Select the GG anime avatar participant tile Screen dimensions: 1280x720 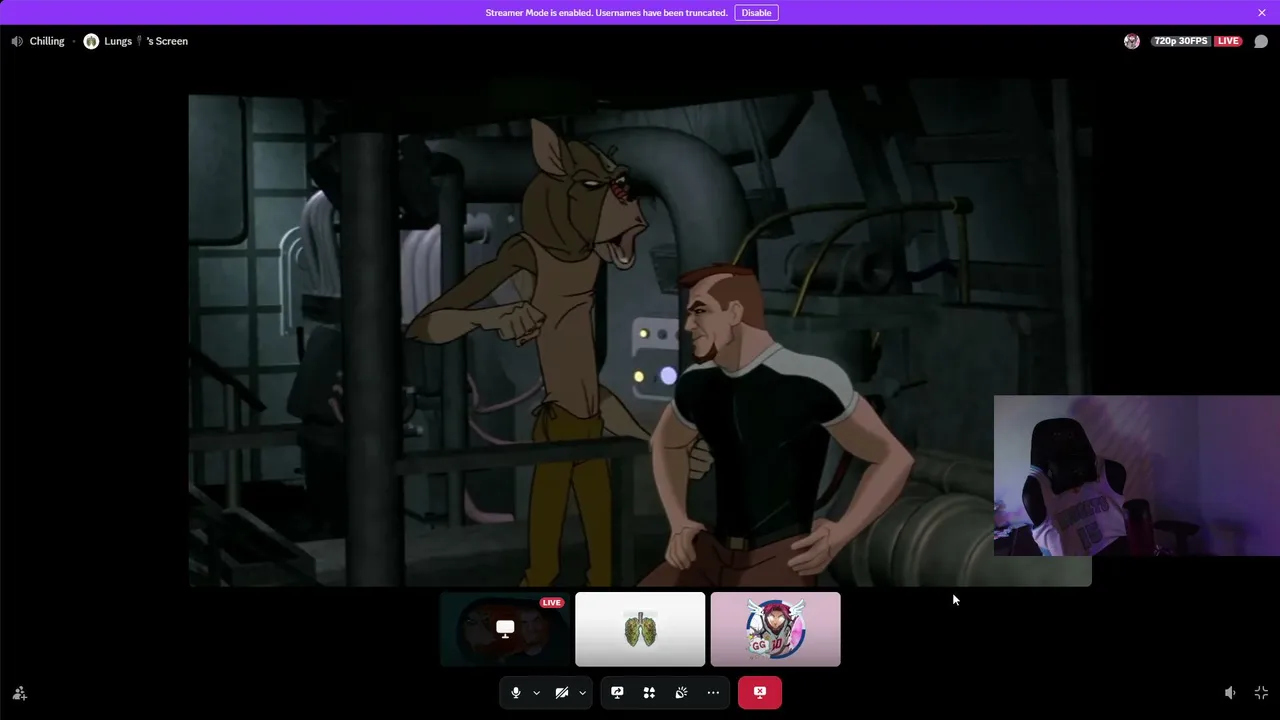coord(775,629)
